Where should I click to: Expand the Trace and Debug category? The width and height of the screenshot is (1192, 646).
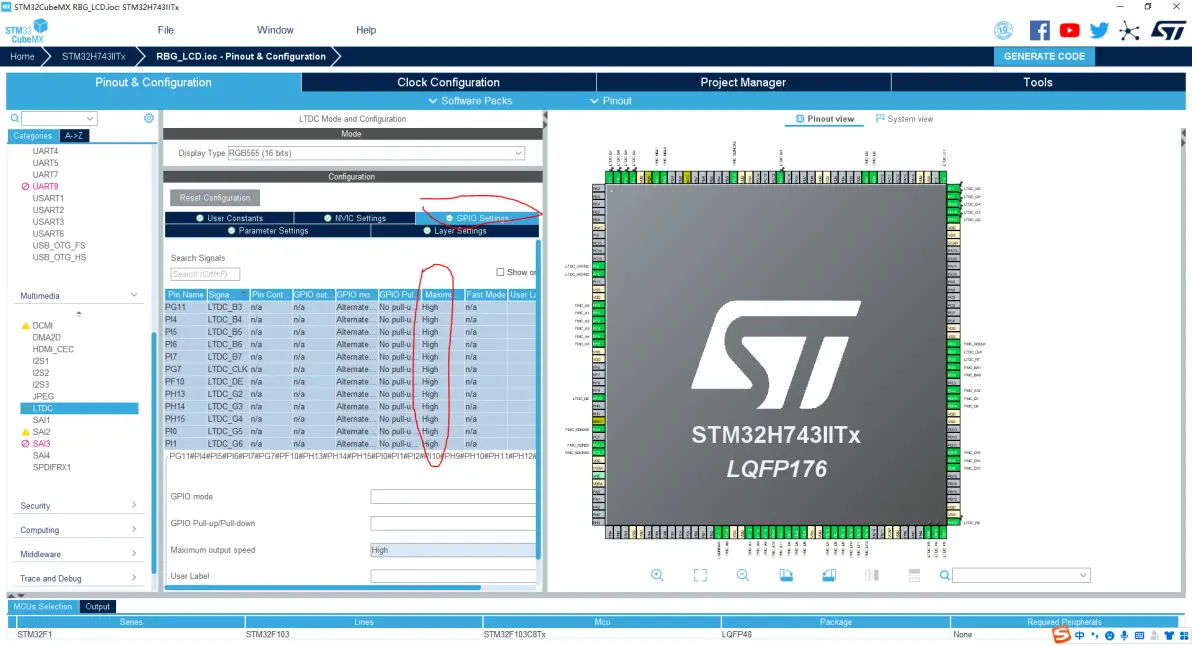pyautogui.click(x=134, y=578)
